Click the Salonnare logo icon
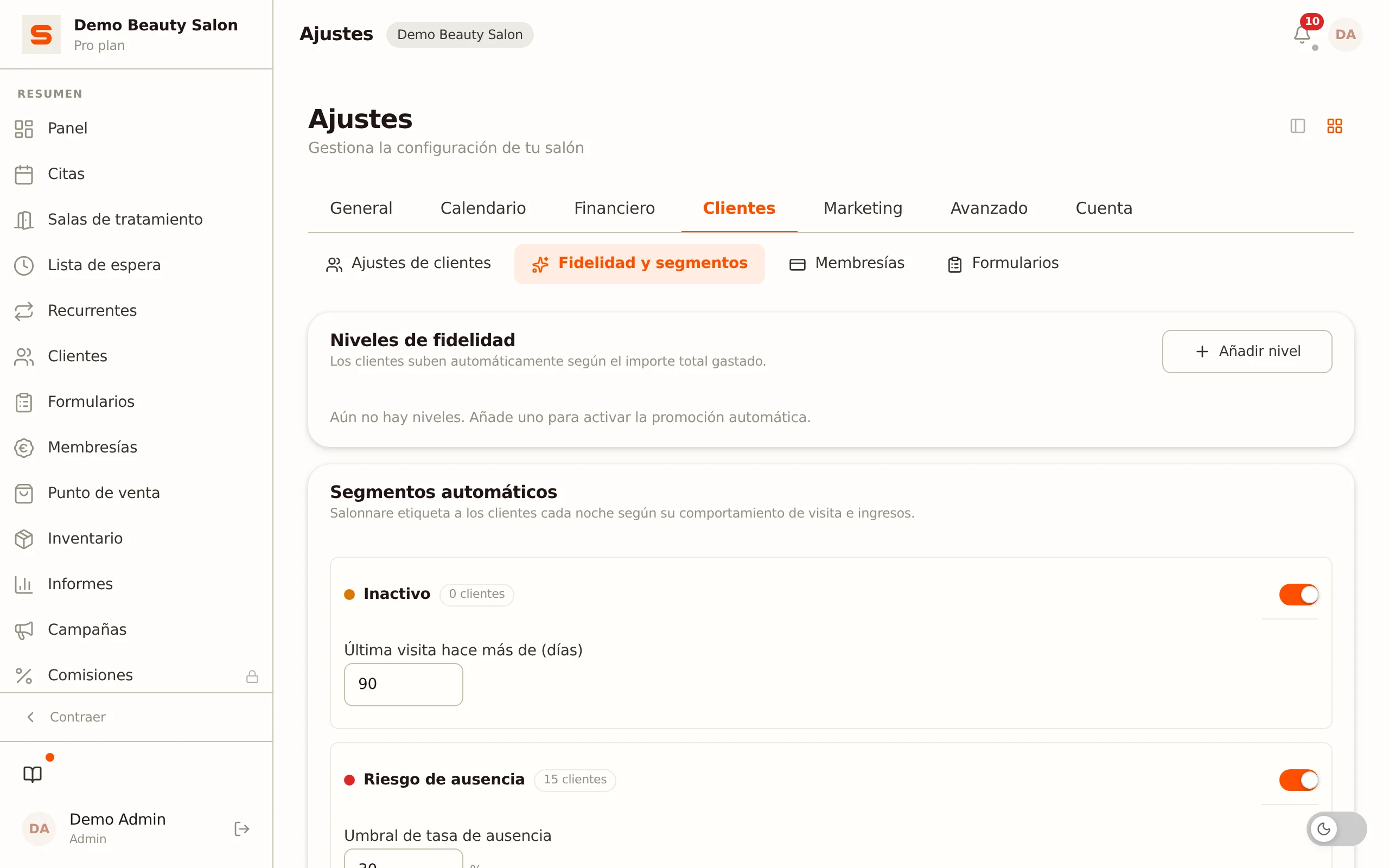The height and width of the screenshot is (868, 1389). 41,34
